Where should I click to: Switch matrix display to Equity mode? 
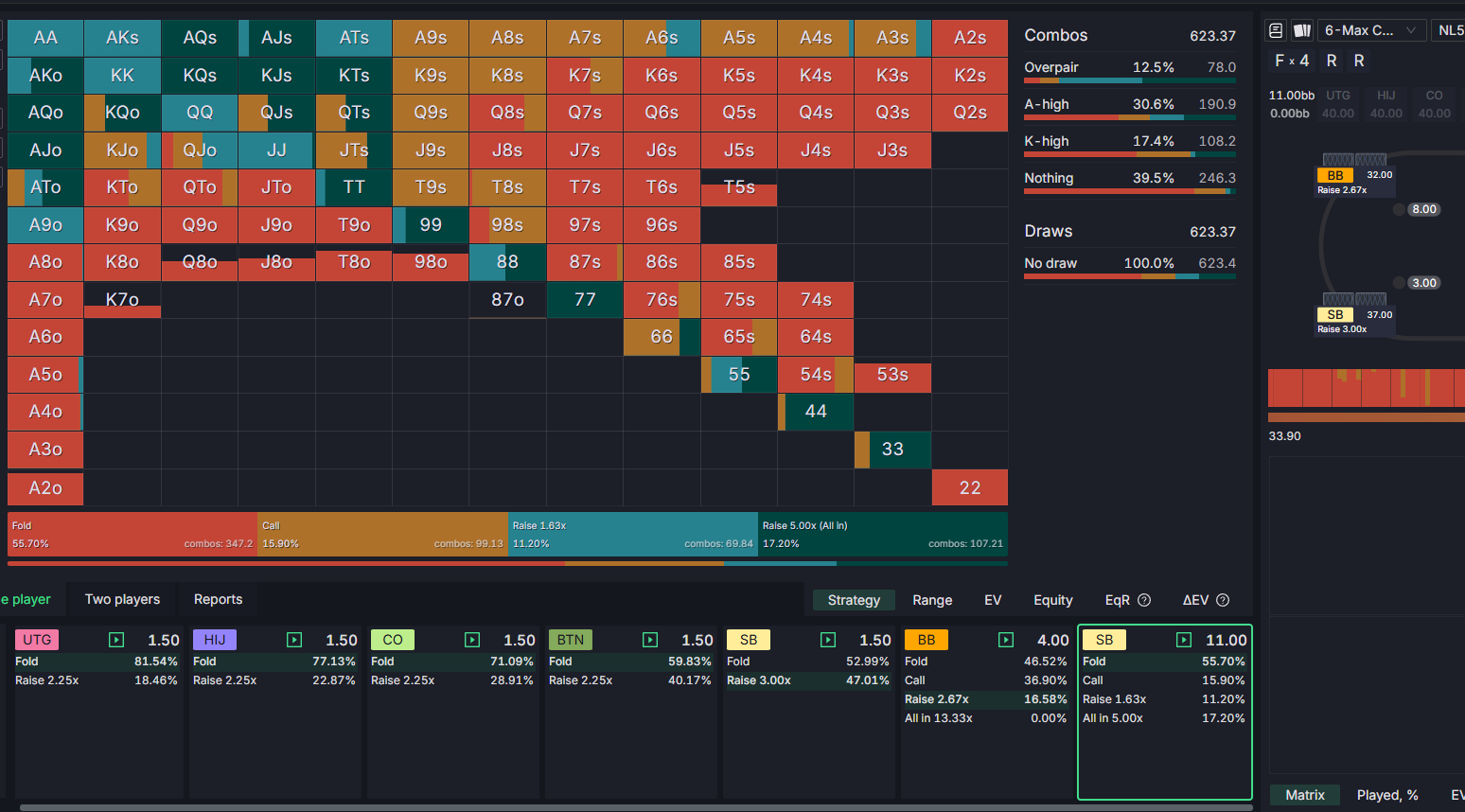pyautogui.click(x=1052, y=600)
